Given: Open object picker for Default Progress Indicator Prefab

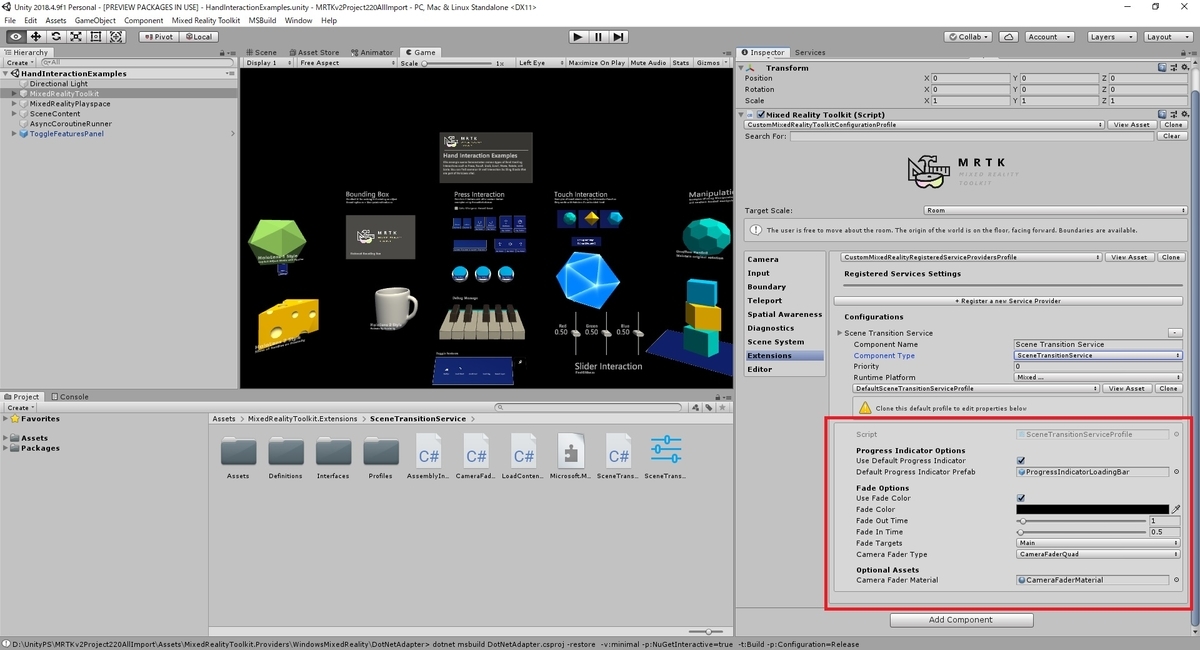Looking at the screenshot, I should (1176, 472).
